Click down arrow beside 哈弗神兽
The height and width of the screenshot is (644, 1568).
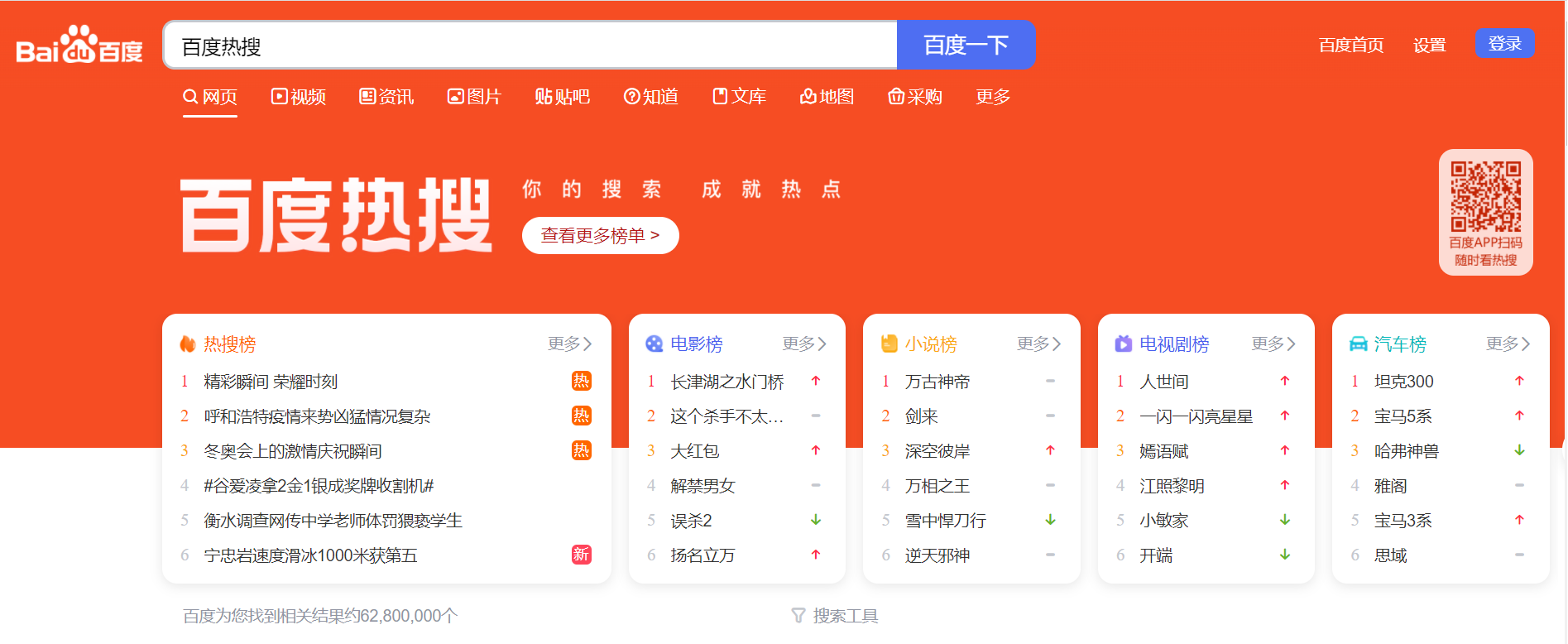[x=1519, y=450]
